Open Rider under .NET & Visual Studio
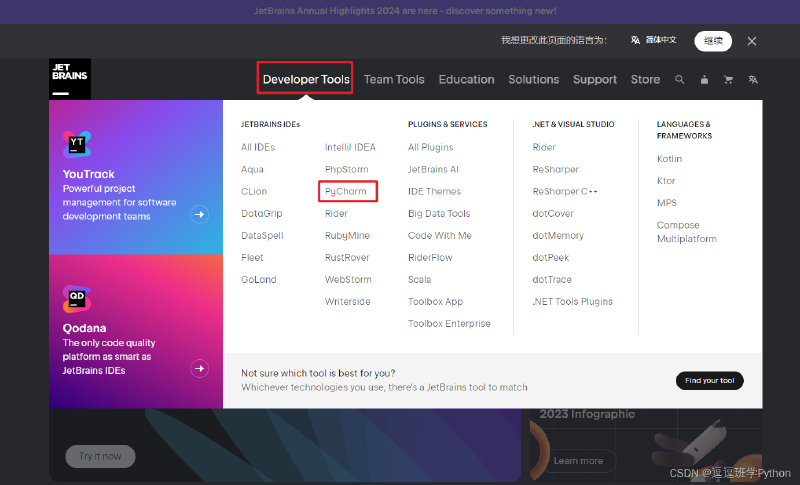Image resolution: width=800 pixels, height=485 pixels. (544, 147)
